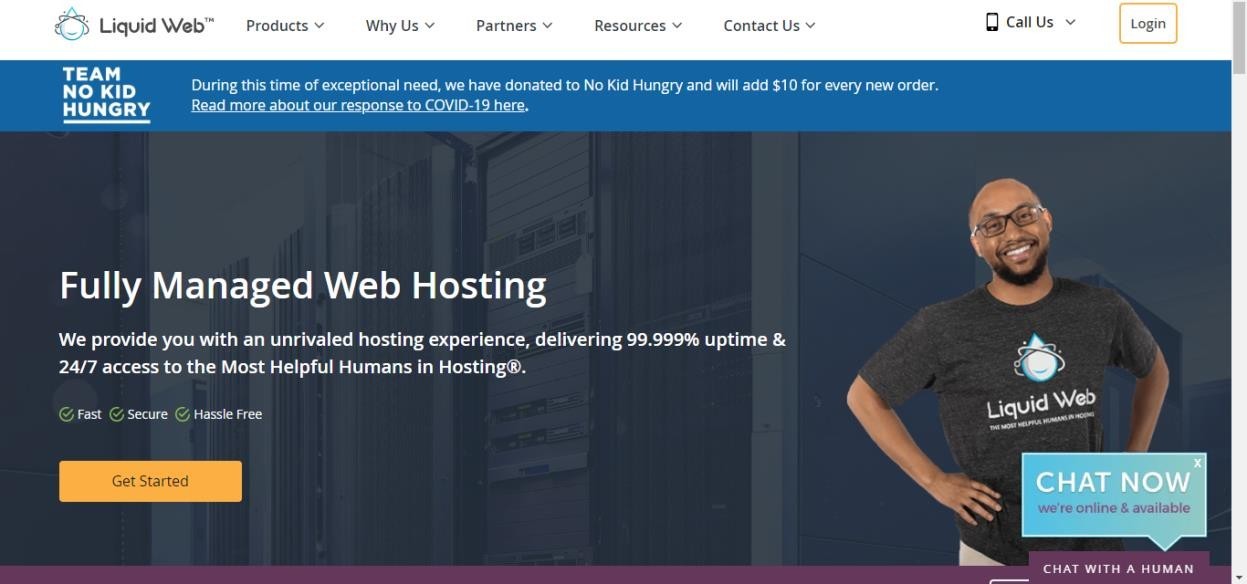Click the Chat With A Human bar
Viewport: 1247px width, 584px height.
click(x=1118, y=568)
